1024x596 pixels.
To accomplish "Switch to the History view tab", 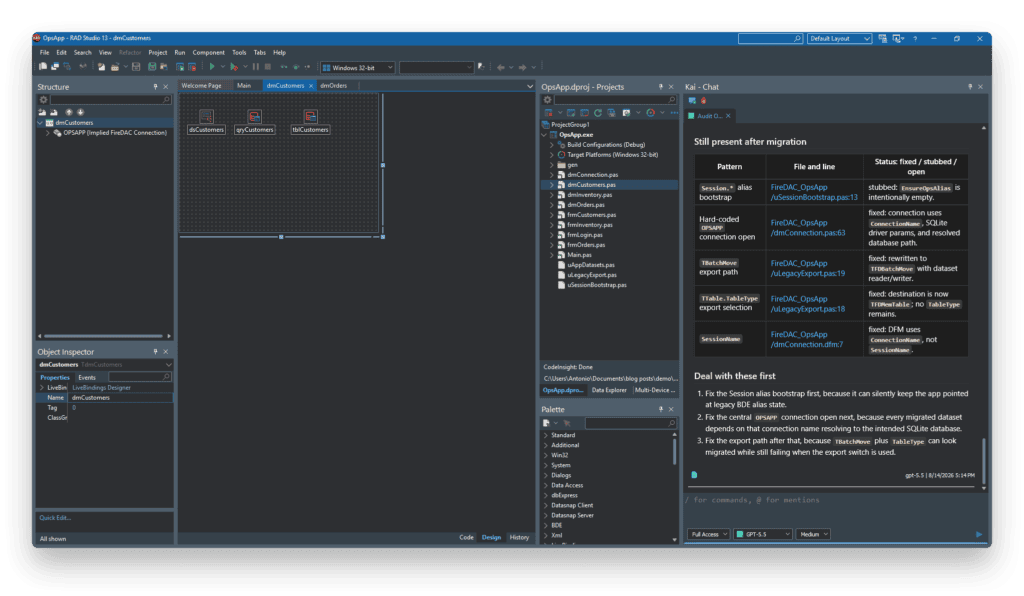I will tap(519, 537).
